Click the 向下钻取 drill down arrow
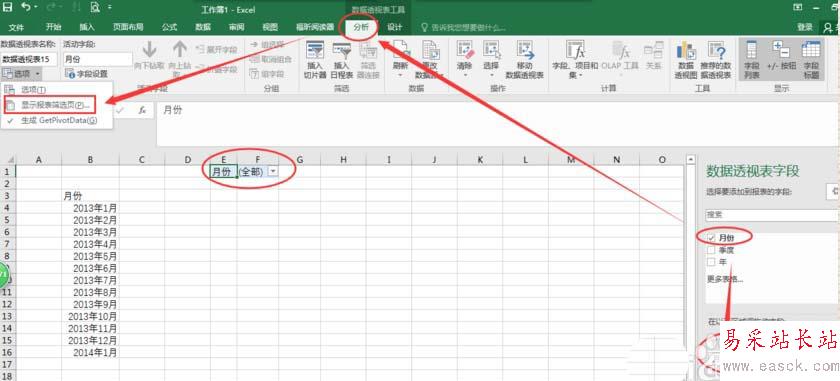Image resolution: width=840 pixels, height=381 pixels. pyautogui.click(x=149, y=50)
